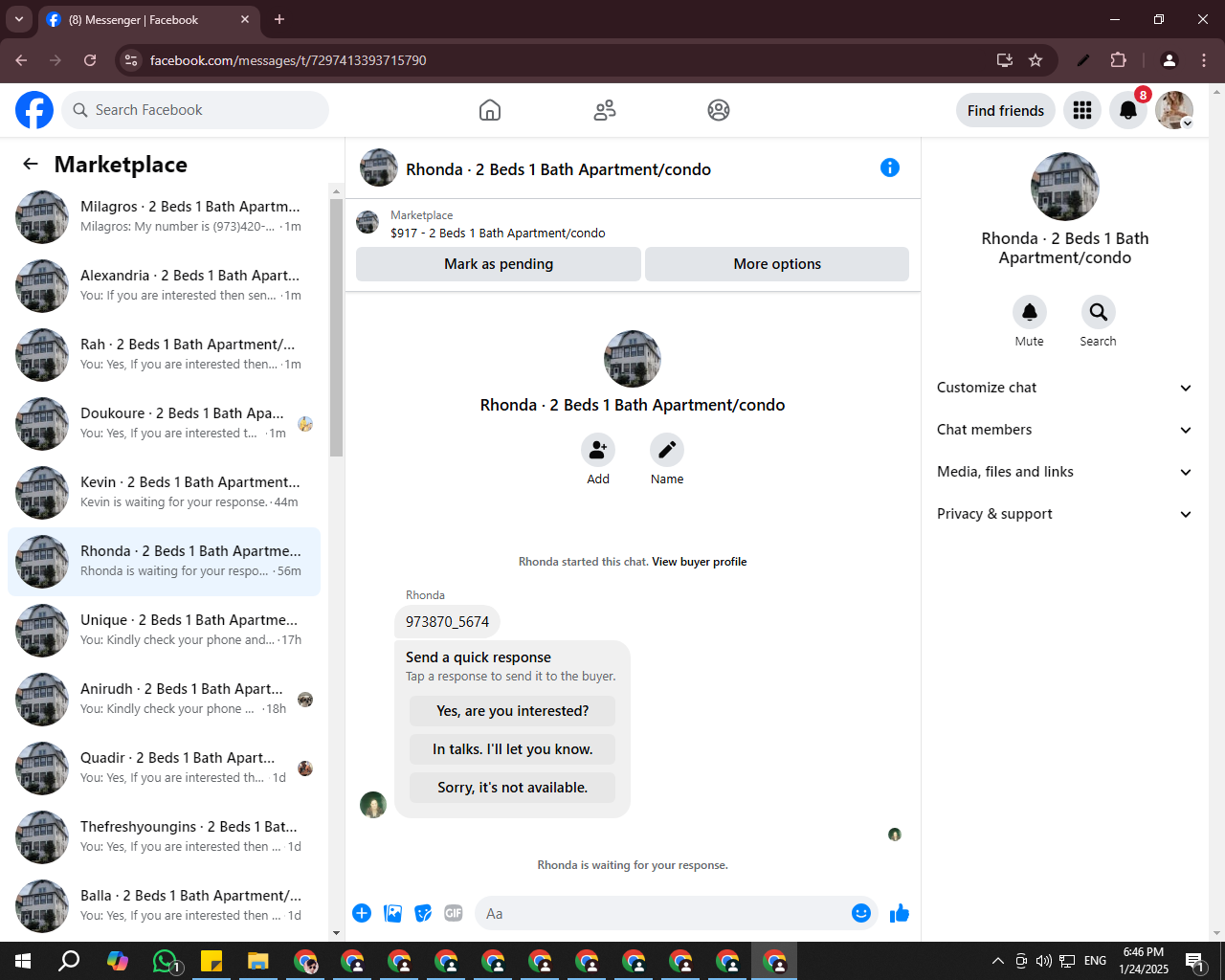The height and width of the screenshot is (980, 1225).
Task: Open File Explorer from the taskbar
Action: (258, 961)
